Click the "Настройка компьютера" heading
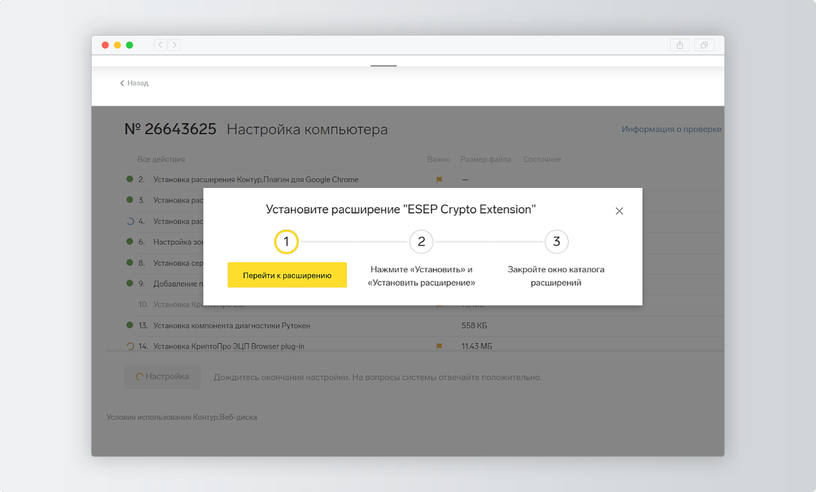 tap(307, 129)
